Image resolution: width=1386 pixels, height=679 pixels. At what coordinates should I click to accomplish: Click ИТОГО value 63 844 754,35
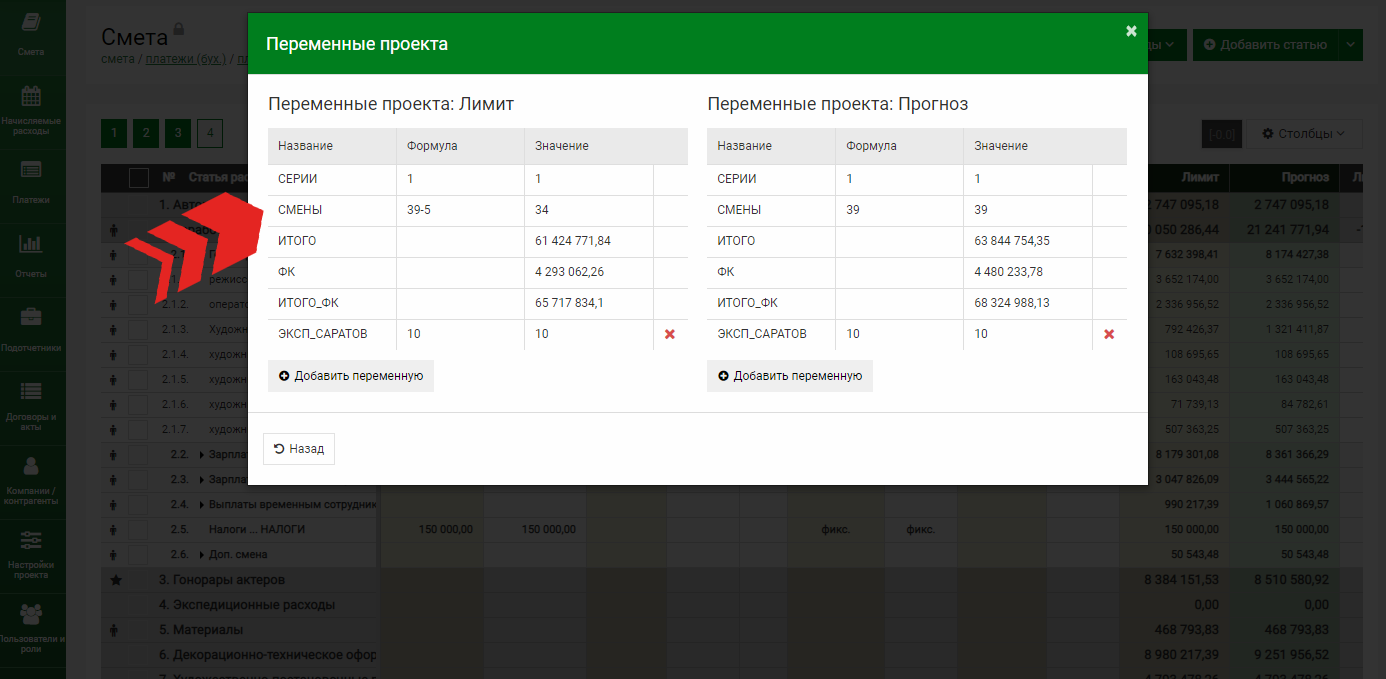pyautogui.click(x=1012, y=241)
